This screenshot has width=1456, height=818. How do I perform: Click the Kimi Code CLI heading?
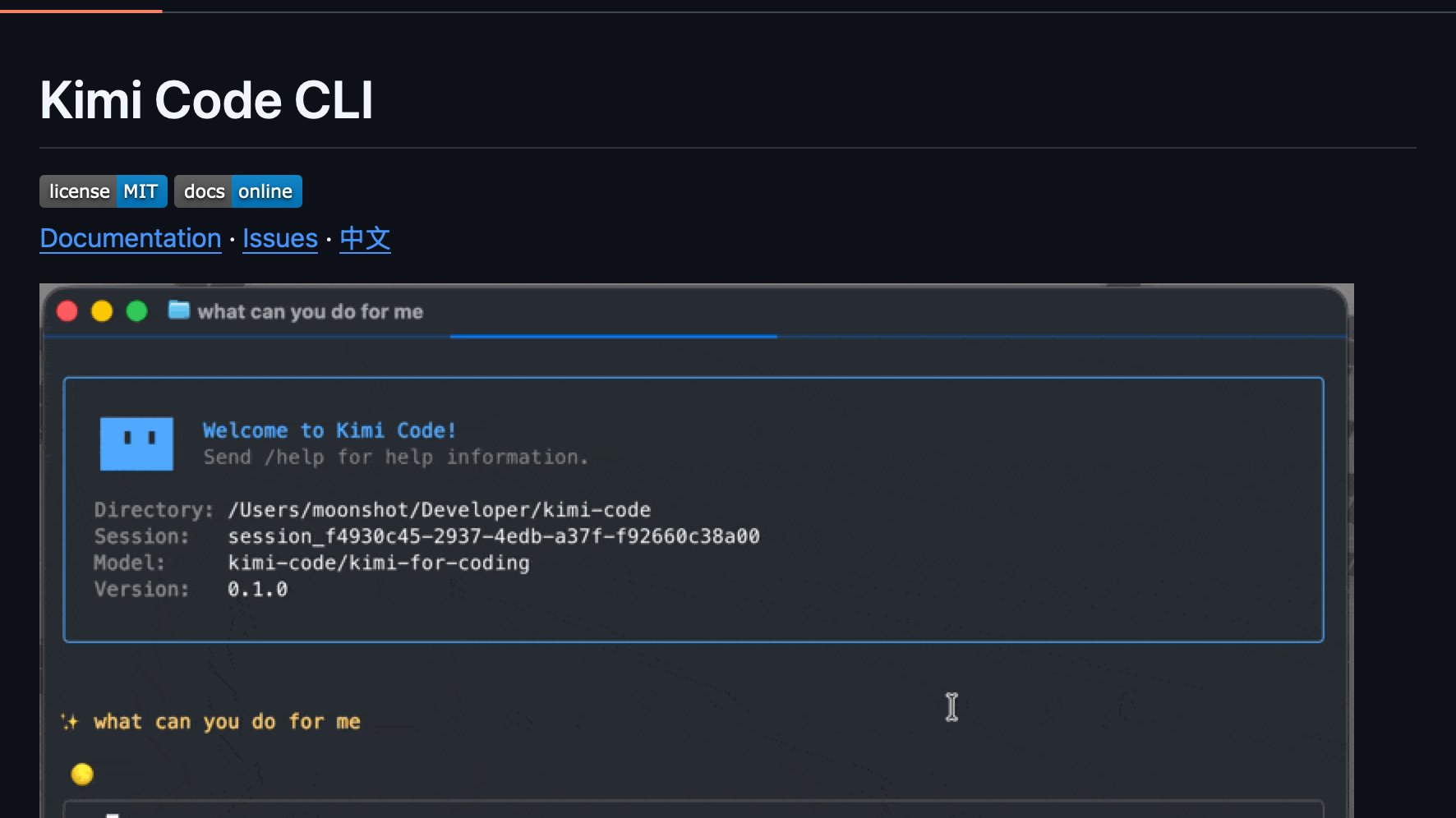[x=207, y=100]
